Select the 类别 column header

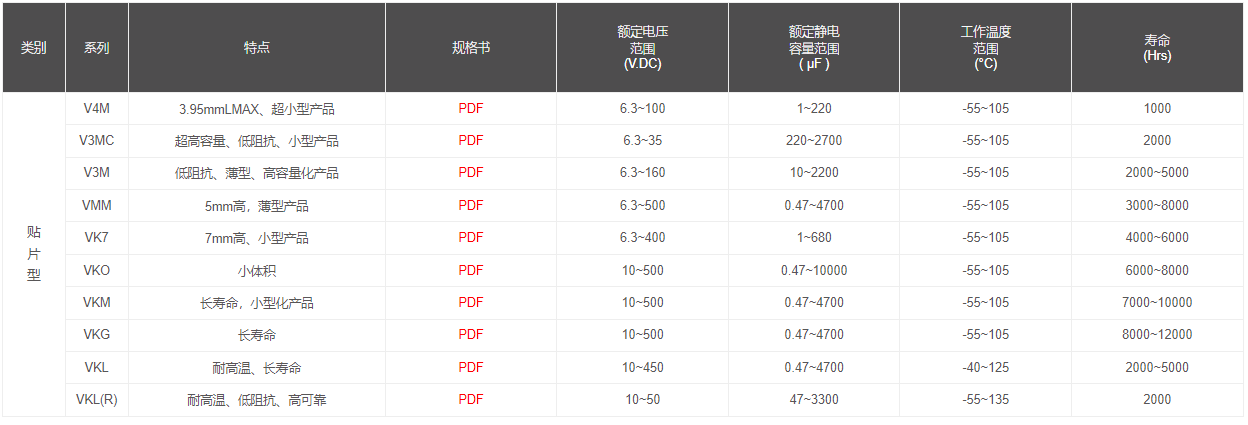34,48
